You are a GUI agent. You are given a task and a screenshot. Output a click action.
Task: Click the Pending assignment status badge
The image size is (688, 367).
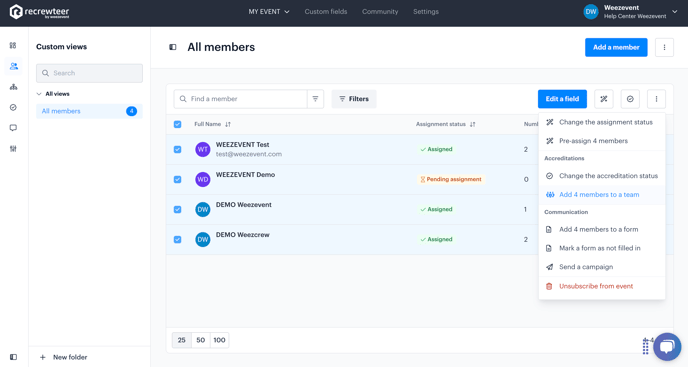click(451, 179)
